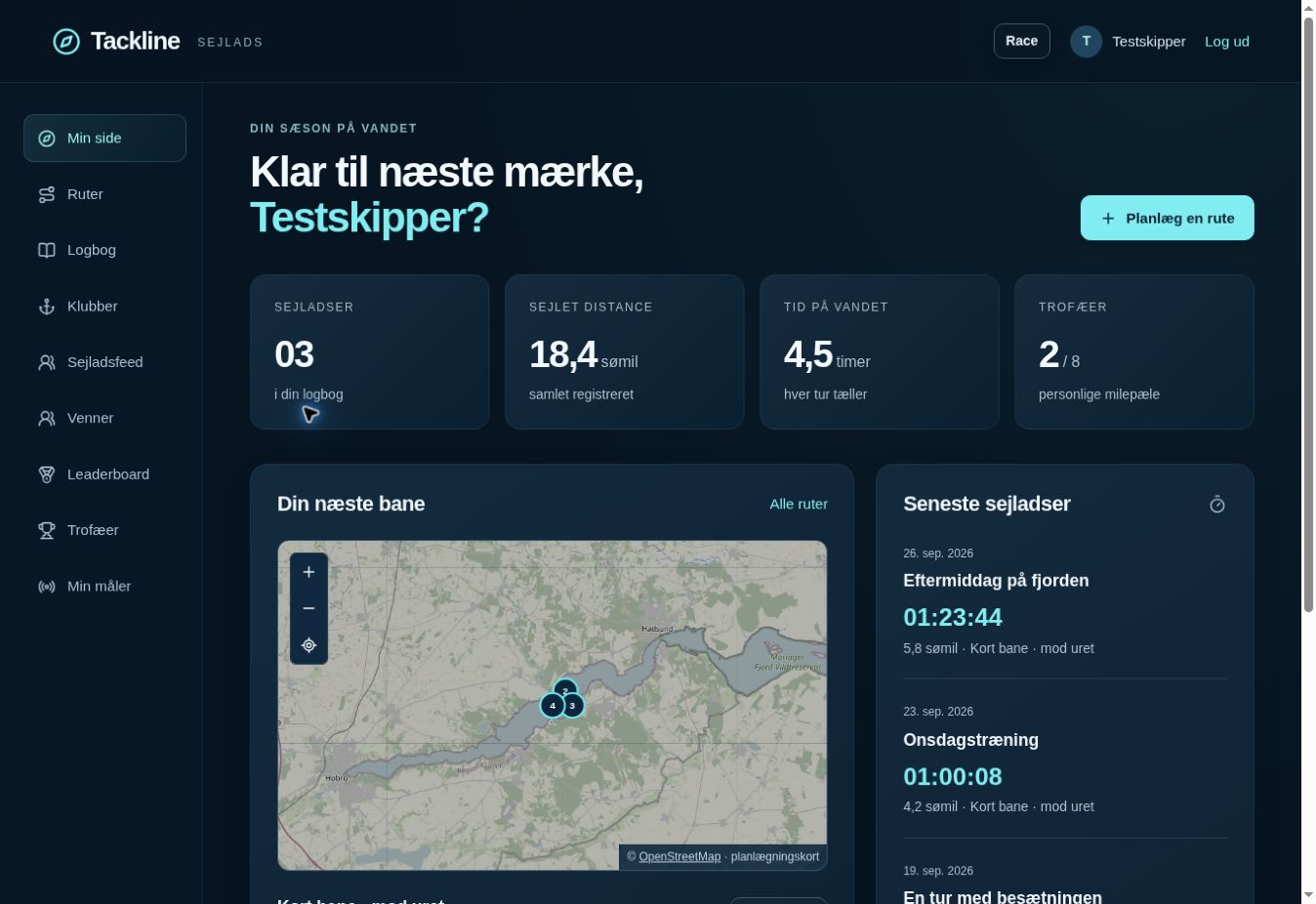The image size is (1316, 904).
Task: Zoom in on the map
Action: [x=308, y=572]
